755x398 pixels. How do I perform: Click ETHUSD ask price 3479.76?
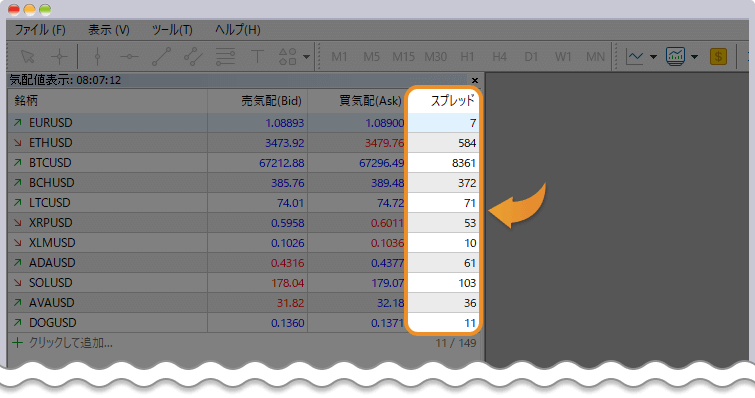point(384,143)
